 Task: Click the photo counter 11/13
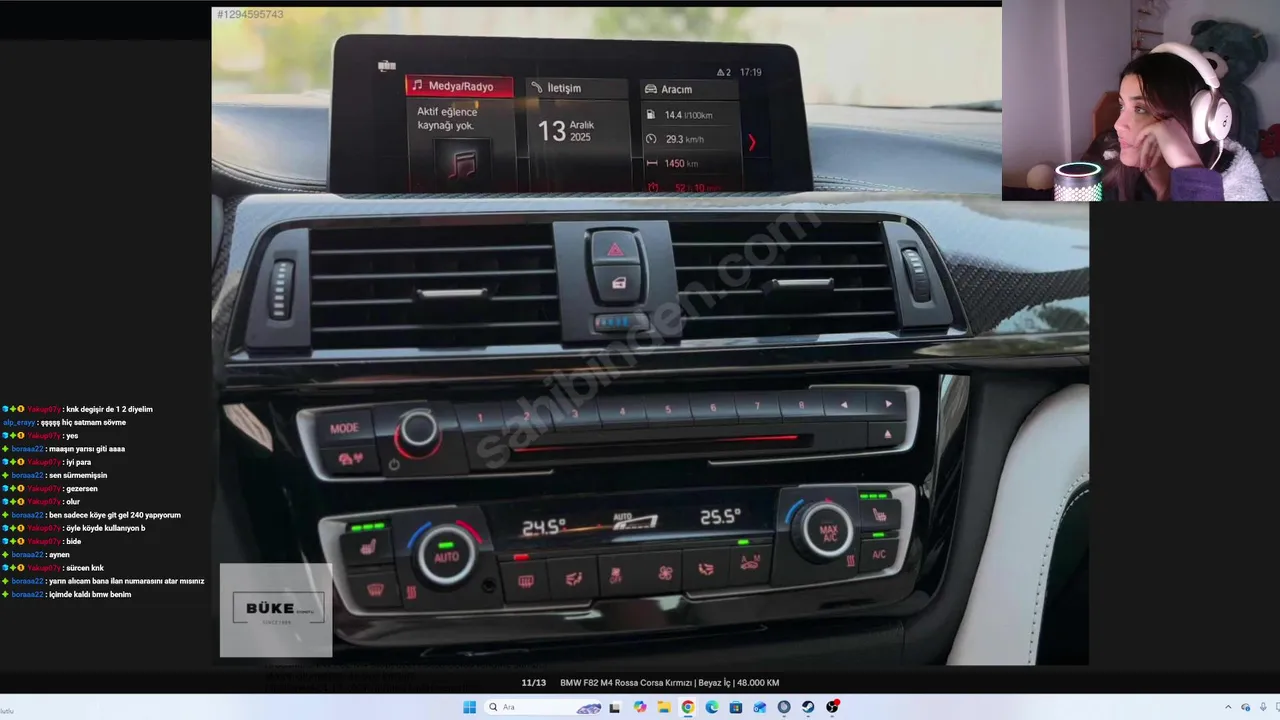tap(534, 683)
